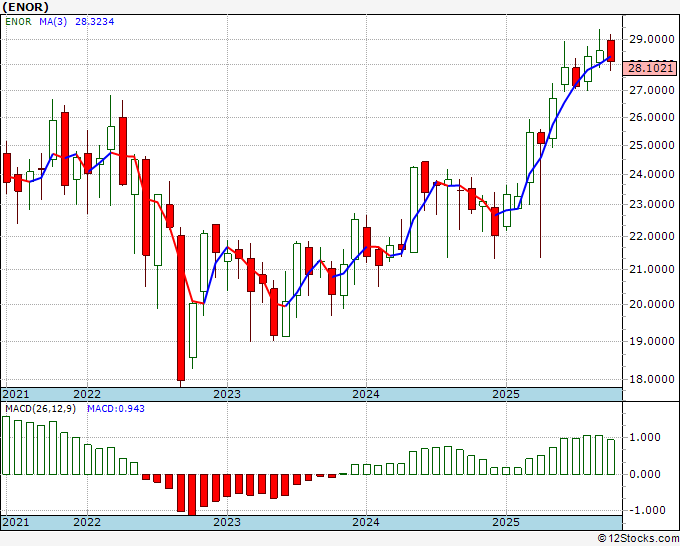Click 2025 on the price chart timeline
The image size is (680, 546).
tap(506, 394)
